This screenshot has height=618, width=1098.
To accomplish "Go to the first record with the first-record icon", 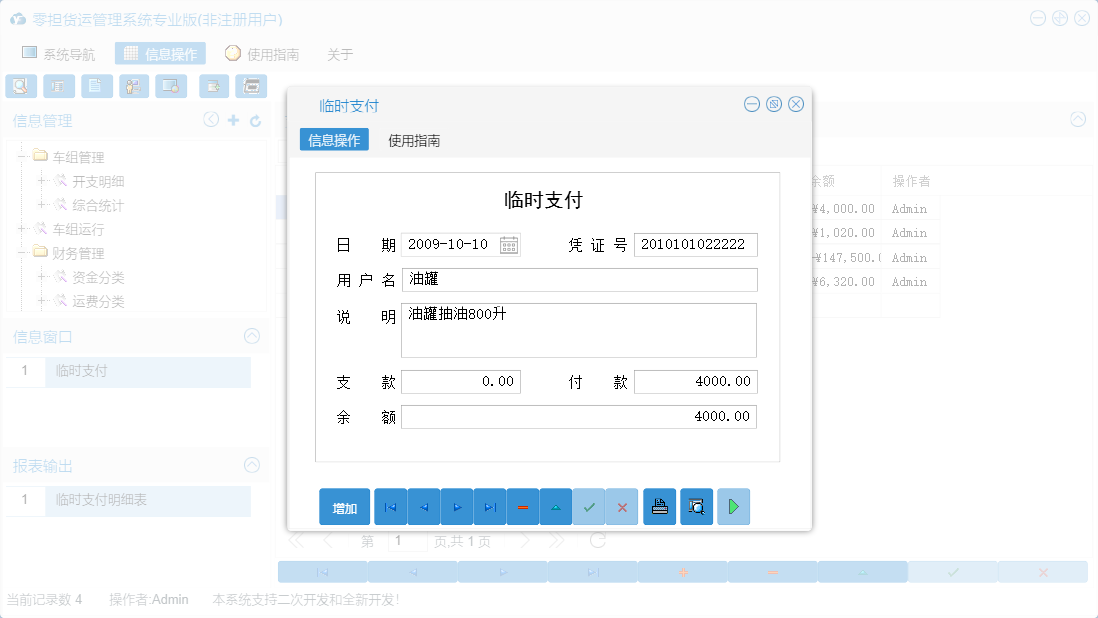I will click(x=390, y=507).
